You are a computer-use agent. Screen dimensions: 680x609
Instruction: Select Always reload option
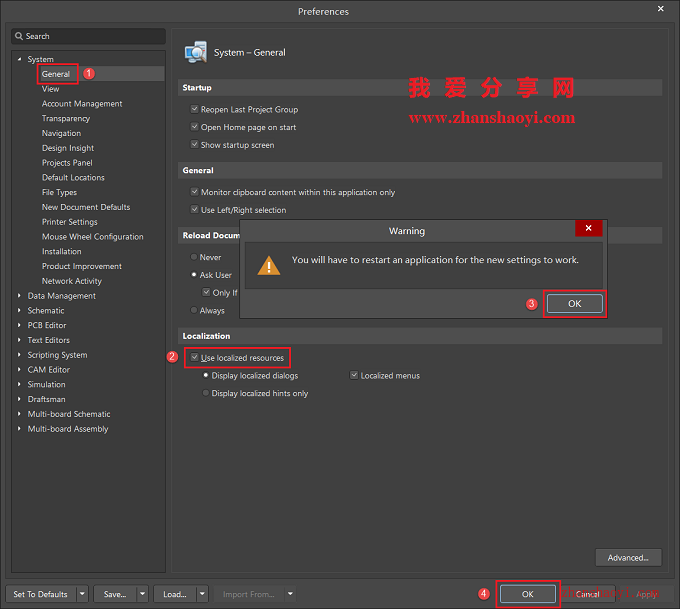(x=194, y=310)
